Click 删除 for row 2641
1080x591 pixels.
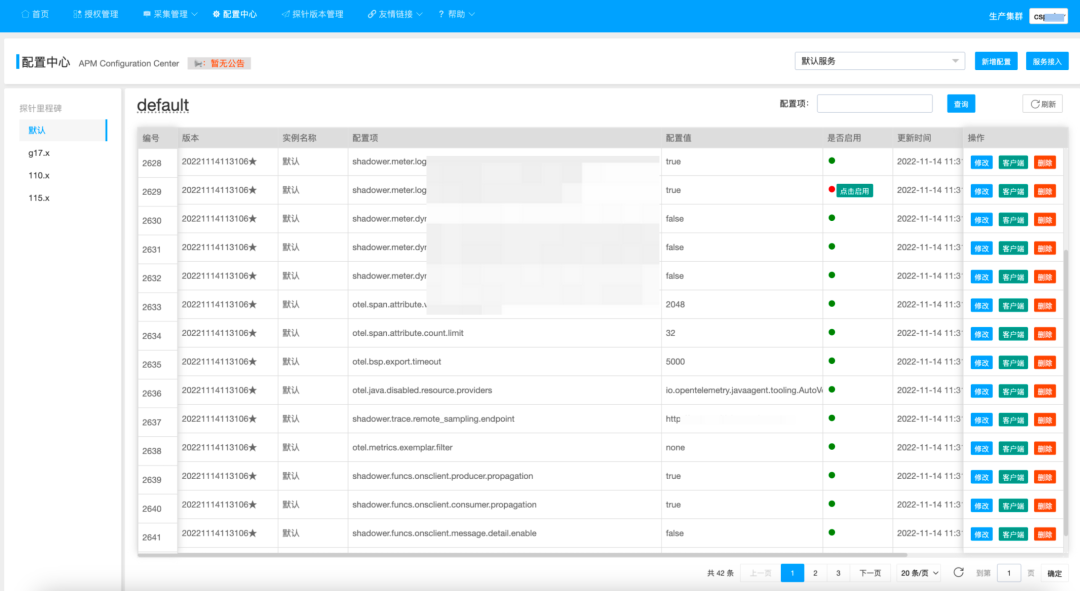(x=1045, y=534)
